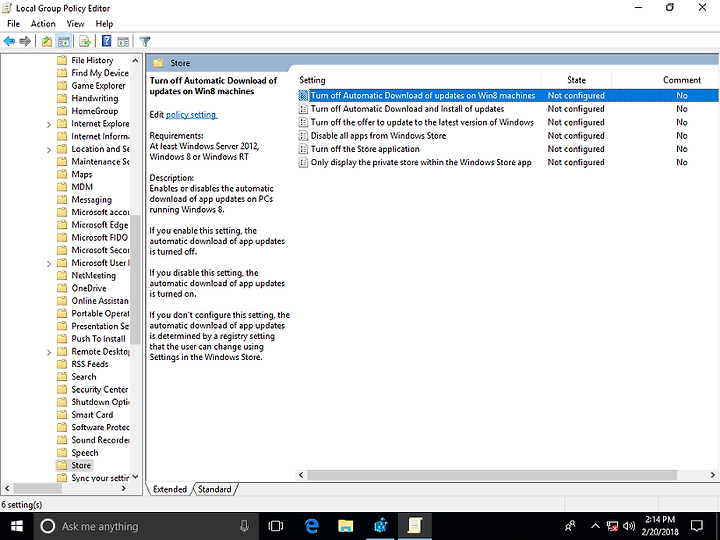This screenshot has height=540, width=720.
Task: Select the NetMeeting tree folder
Action: click(94, 276)
